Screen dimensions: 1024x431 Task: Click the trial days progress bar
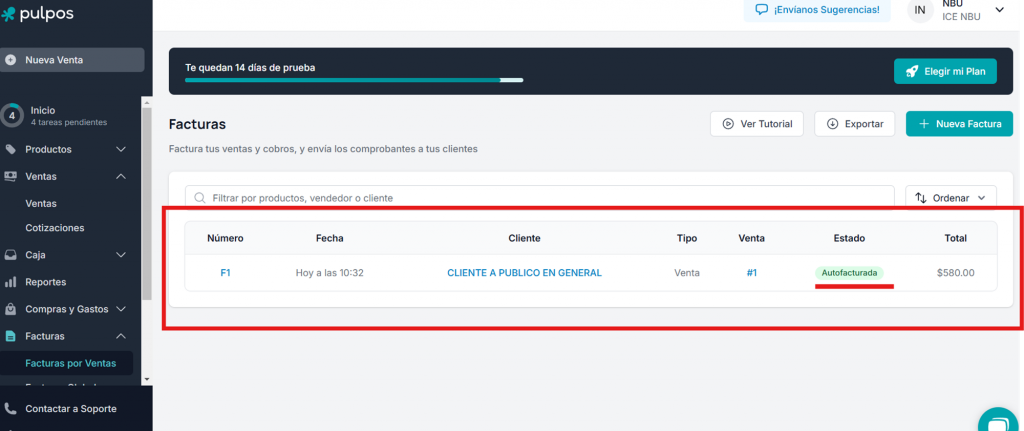click(x=353, y=80)
